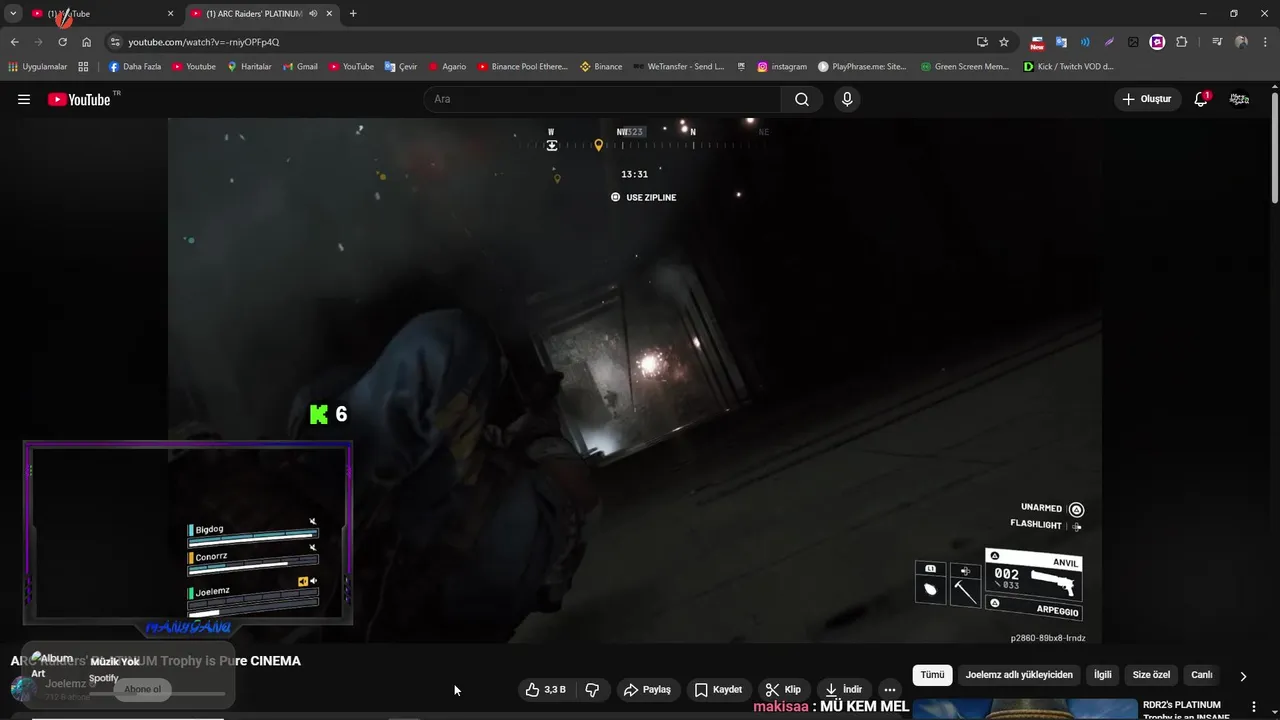Screen dimensions: 1280x720
Task: Open the Daha Fazla Facebook bookmark
Action: coord(134,67)
